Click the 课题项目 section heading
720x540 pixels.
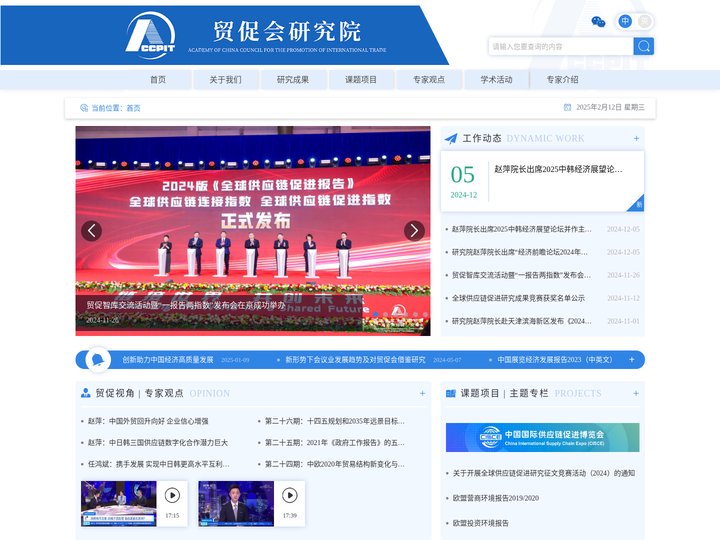480,393
